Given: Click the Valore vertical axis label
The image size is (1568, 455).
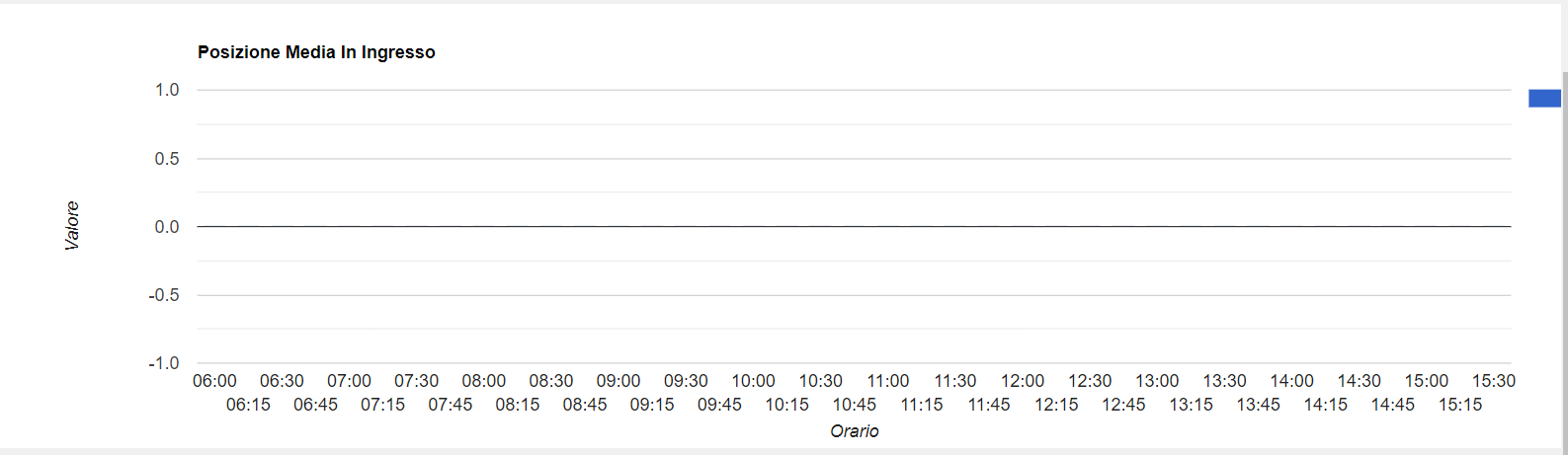Looking at the screenshot, I should pos(72,226).
